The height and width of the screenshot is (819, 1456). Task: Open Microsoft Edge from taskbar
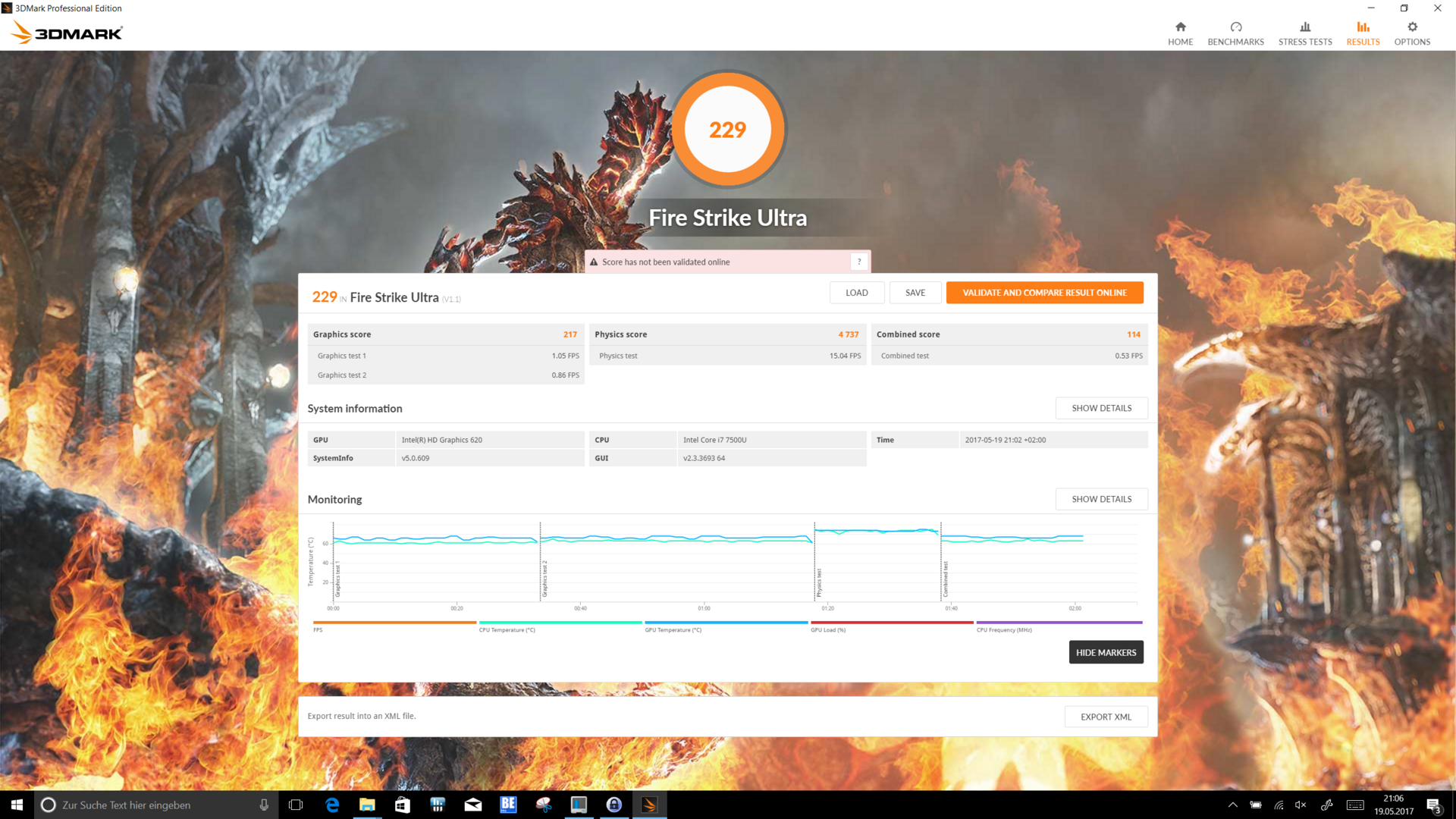pos(331,805)
